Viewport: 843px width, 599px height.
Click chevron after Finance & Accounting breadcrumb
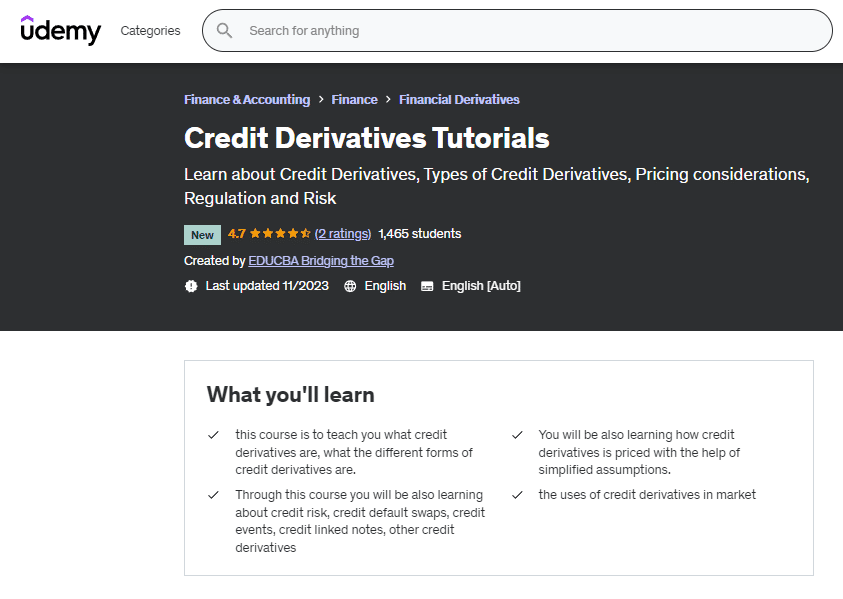(321, 99)
